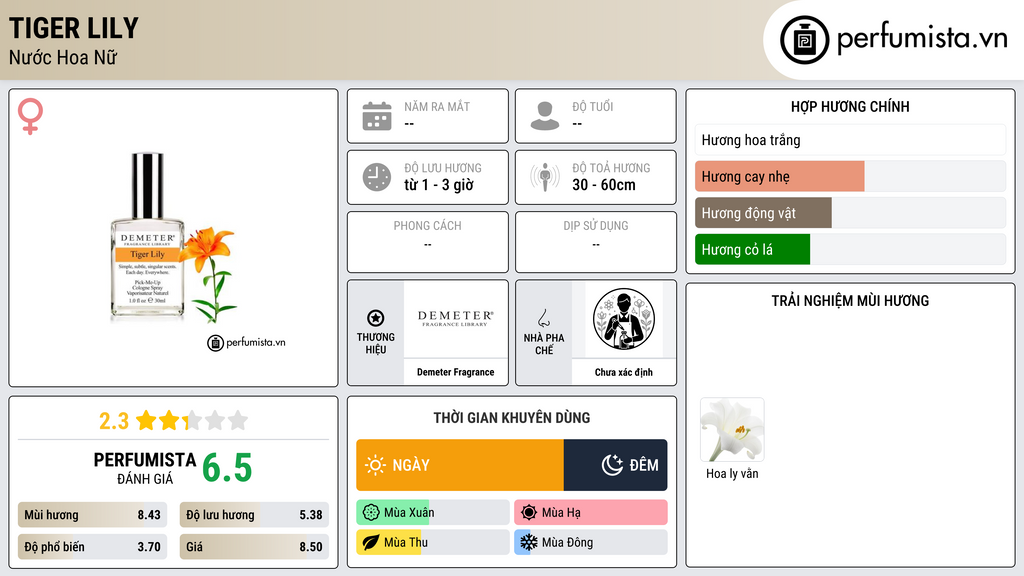The height and width of the screenshot is (576, 1024).
Task: Click the last grey rating star
Action: [238, 420]
